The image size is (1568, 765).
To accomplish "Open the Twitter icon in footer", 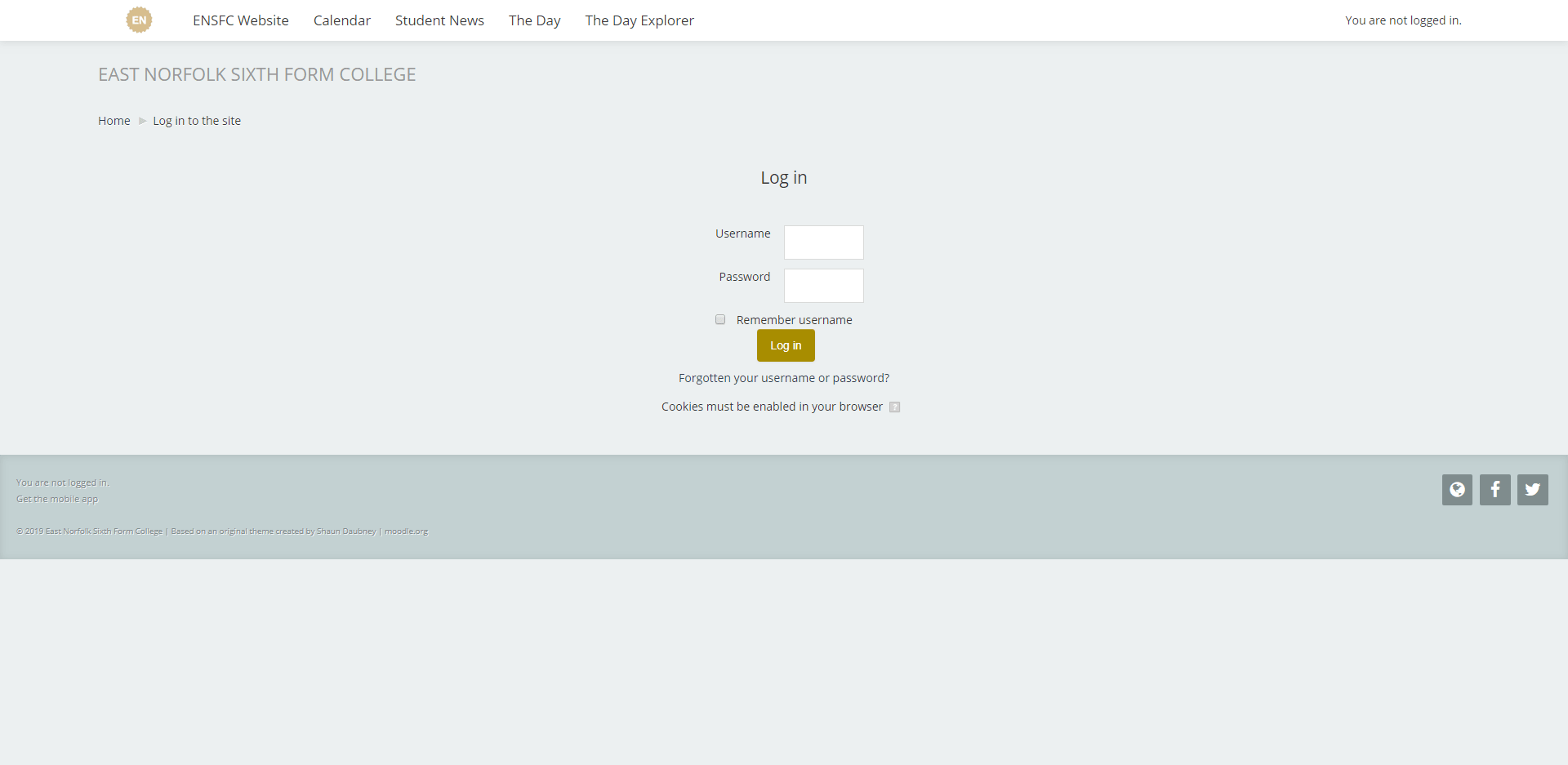I will (1533, 490).
